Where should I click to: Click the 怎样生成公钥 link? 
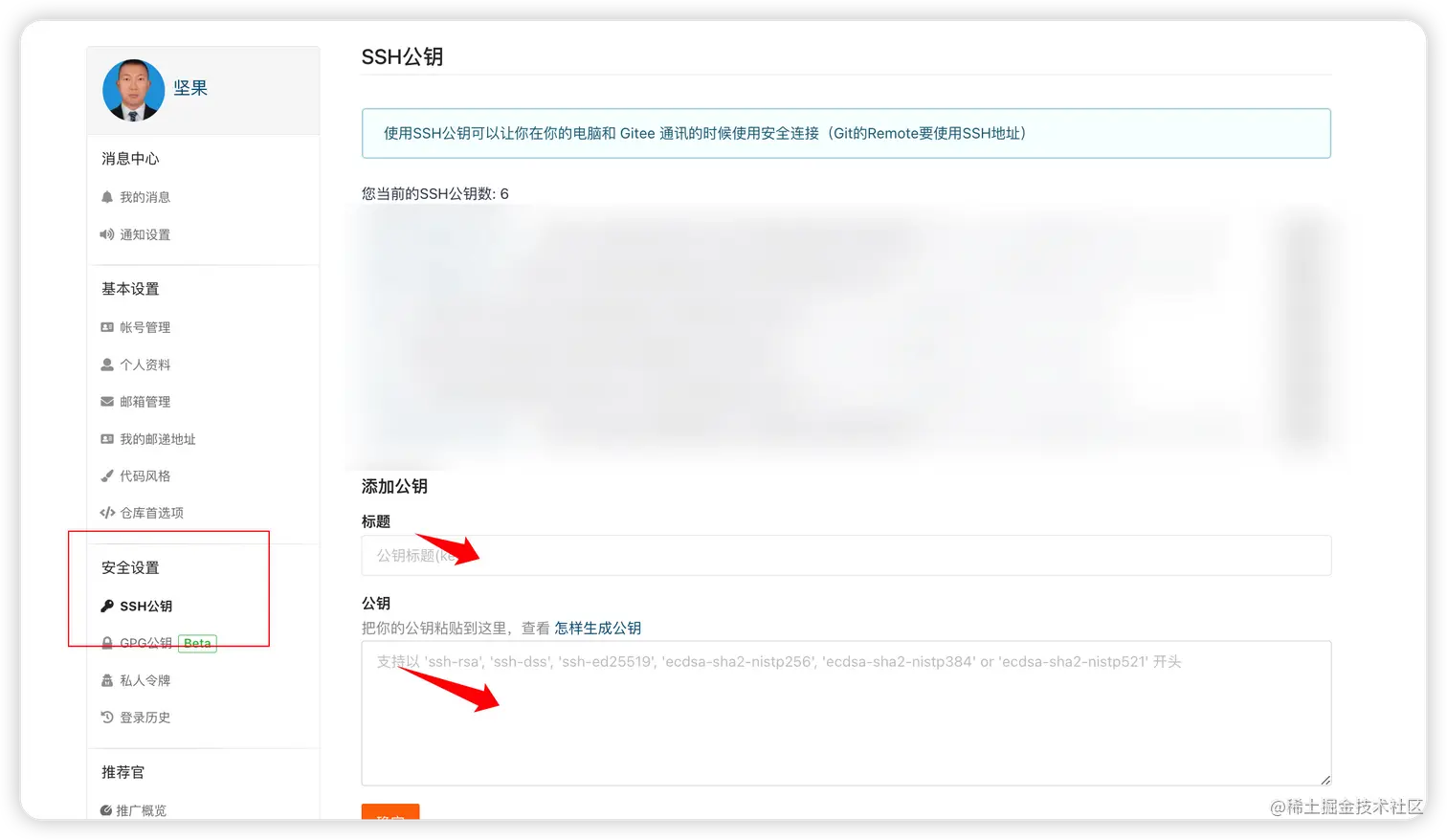tap(596, 628)
